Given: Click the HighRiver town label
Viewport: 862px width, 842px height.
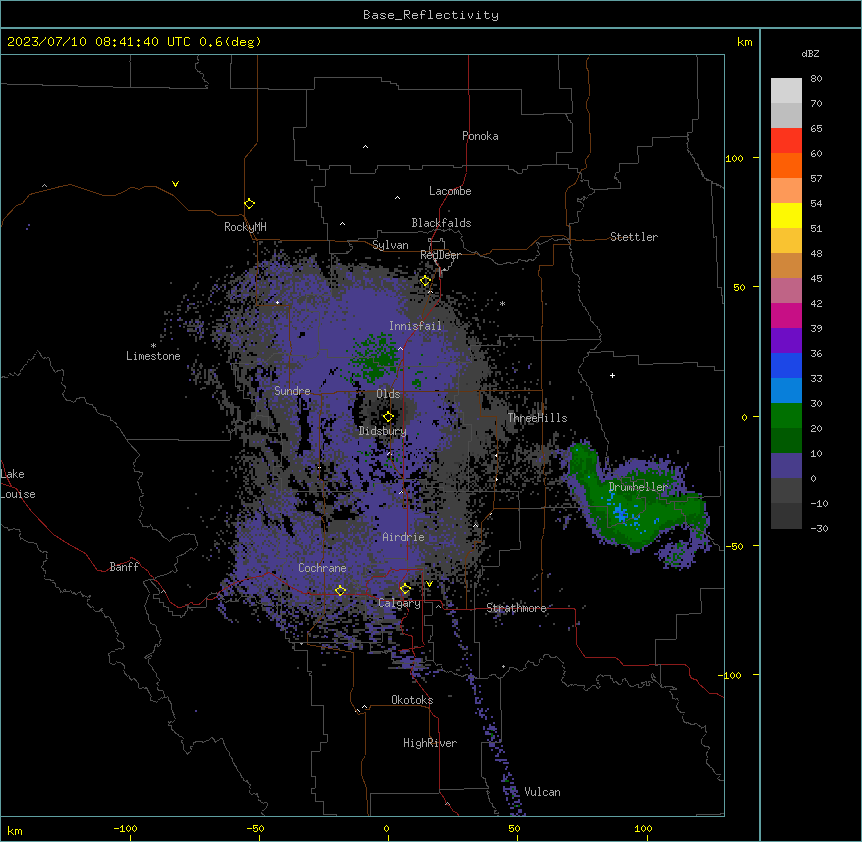Looking at the screenshot, I should (x=430, y=743).
